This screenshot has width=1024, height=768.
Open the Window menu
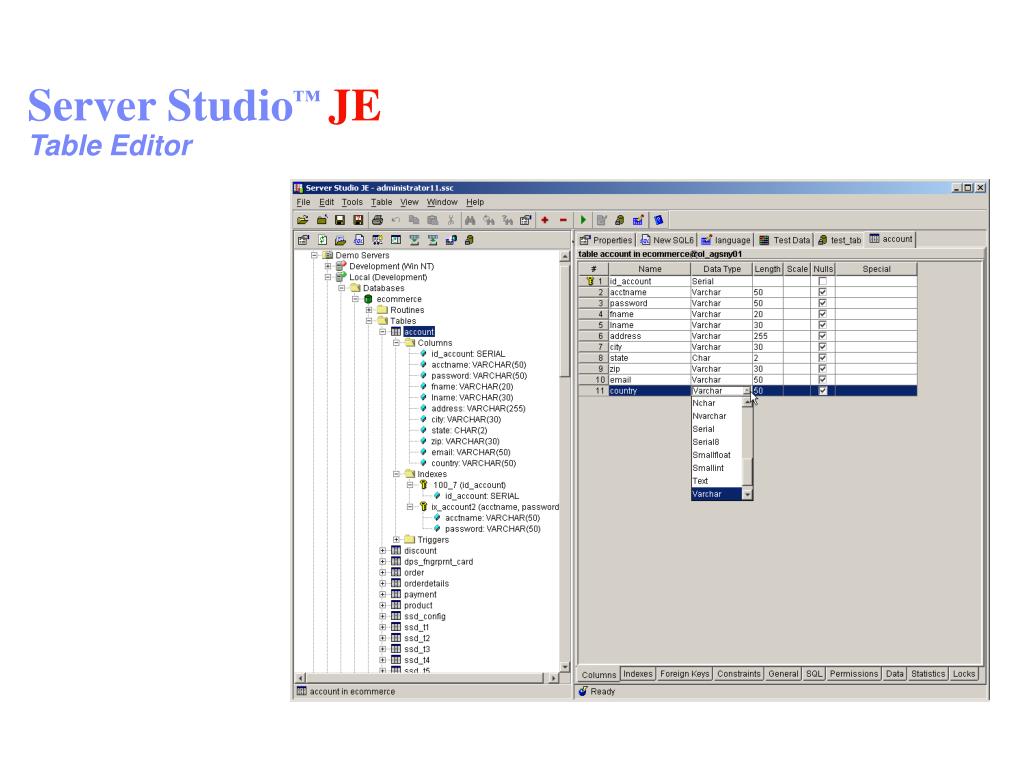(442, 202)
